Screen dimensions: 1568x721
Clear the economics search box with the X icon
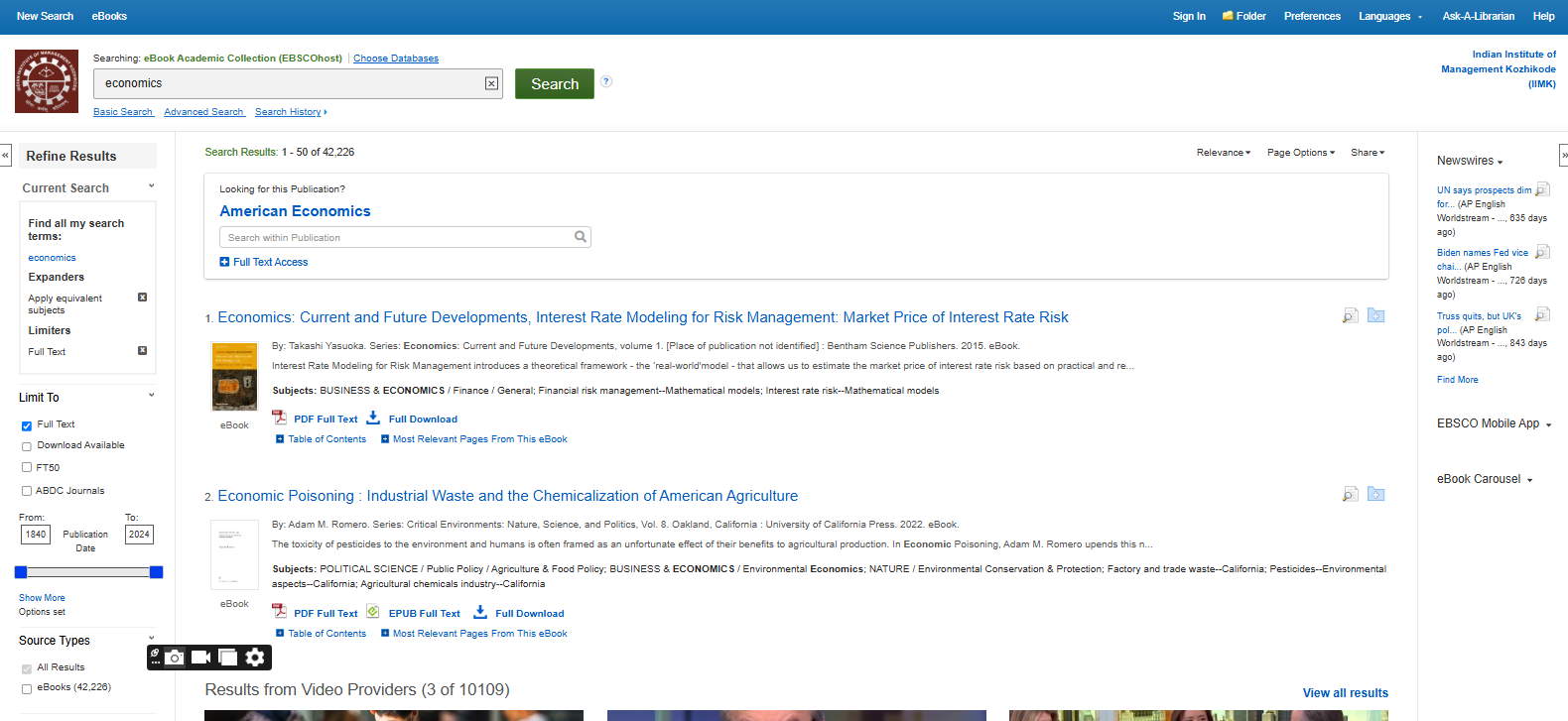click(491, 83)
